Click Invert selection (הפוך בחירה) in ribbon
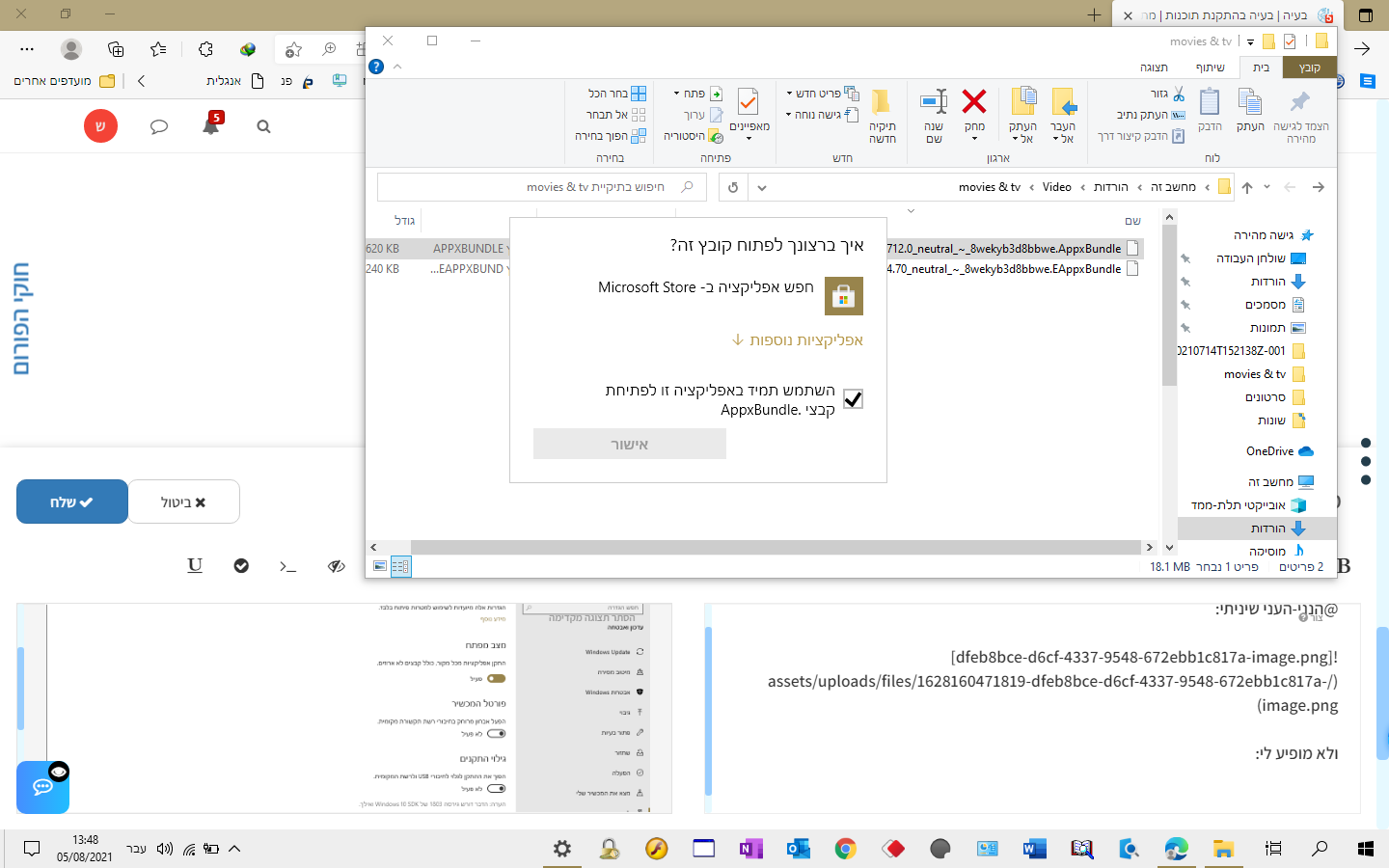This screenshot has height=868, width=1389. (x=611, y=136)
